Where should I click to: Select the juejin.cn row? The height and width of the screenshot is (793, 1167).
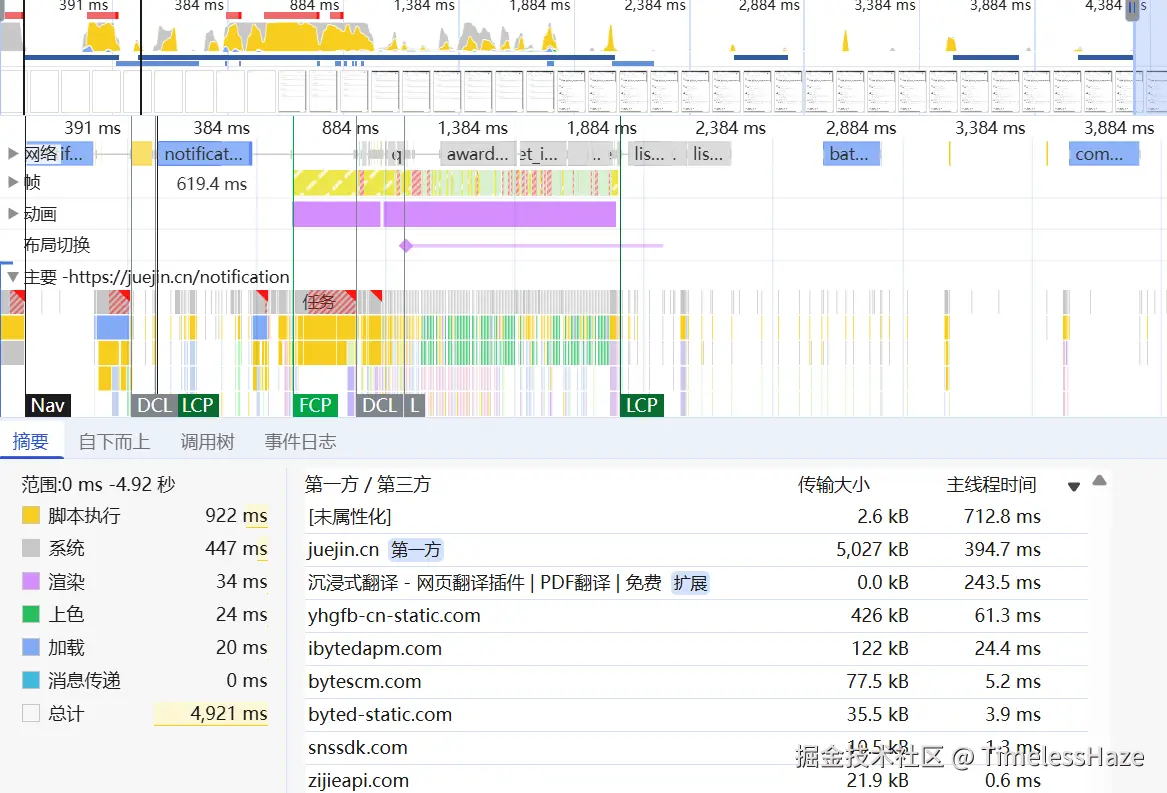696,550
